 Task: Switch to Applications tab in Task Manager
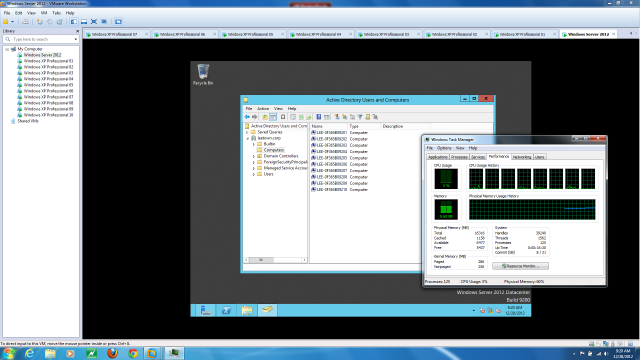438,157
